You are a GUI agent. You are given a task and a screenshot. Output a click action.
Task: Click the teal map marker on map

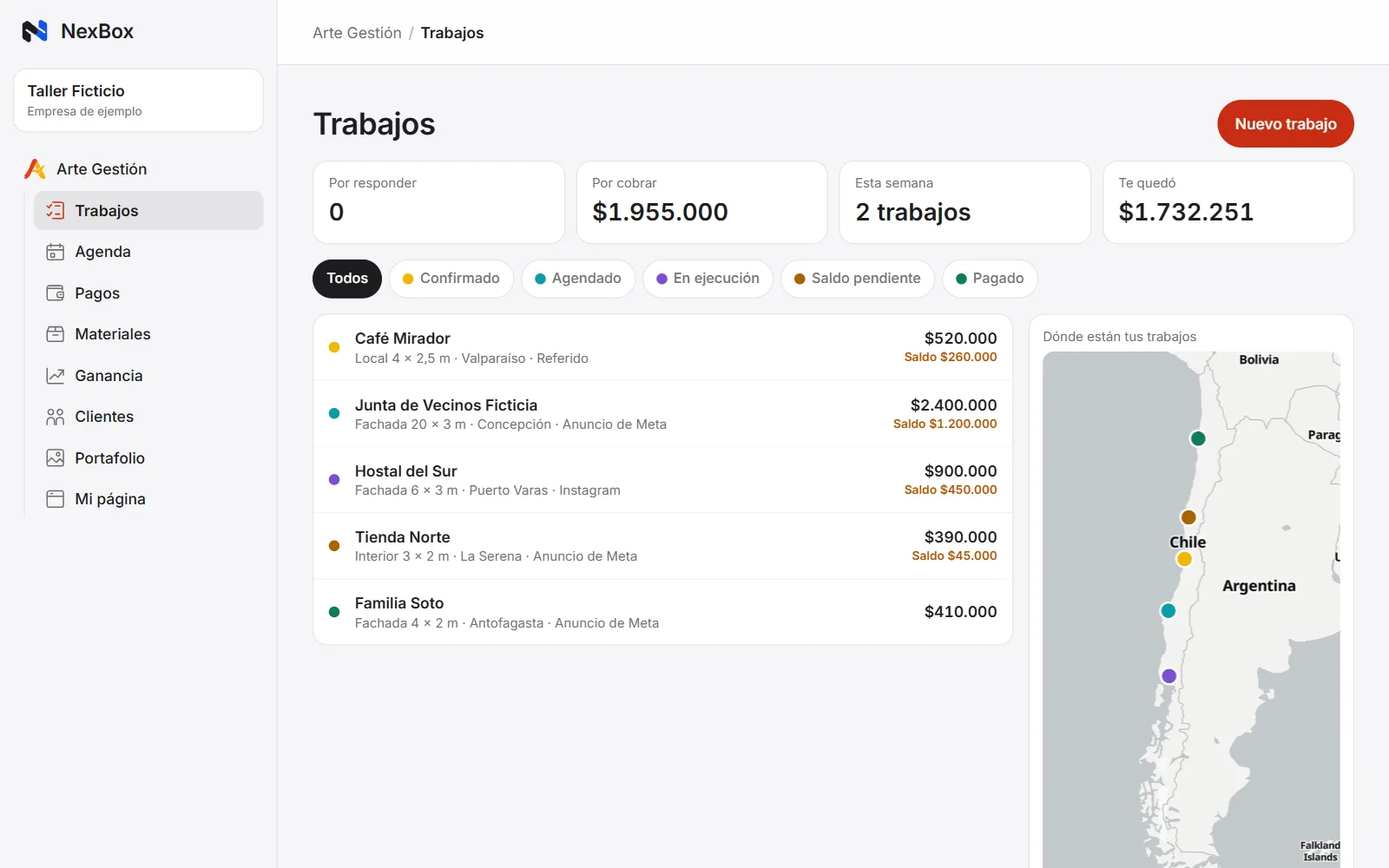(1168, 611)
